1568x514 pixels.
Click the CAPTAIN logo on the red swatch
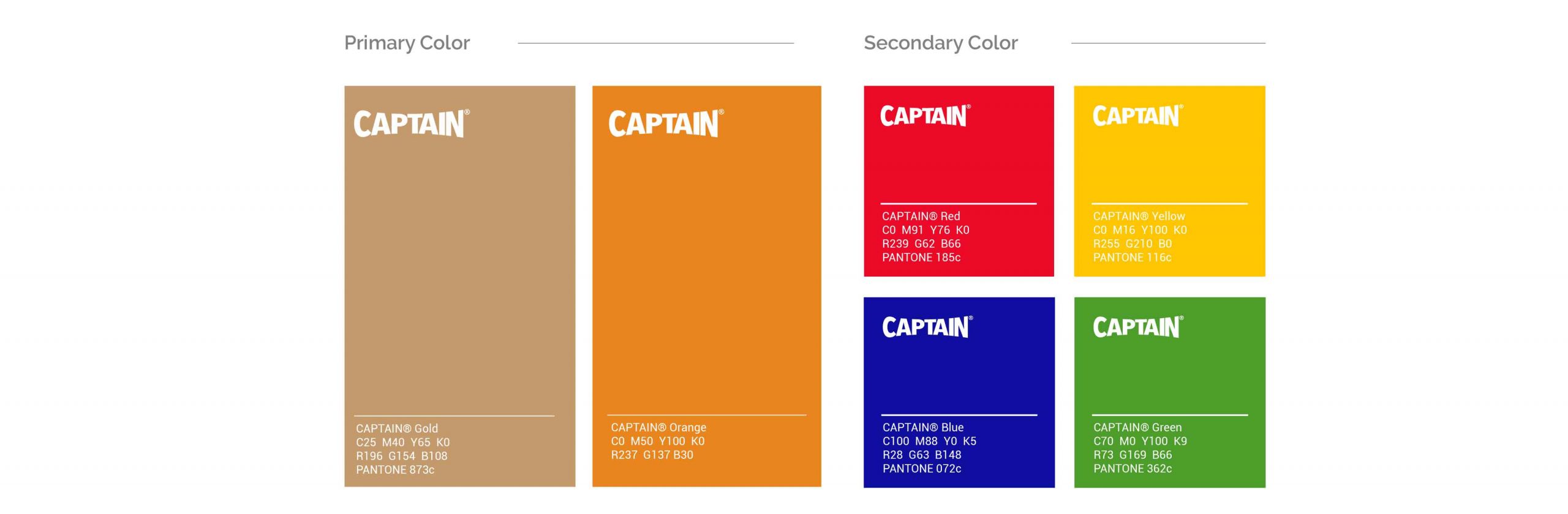925,116
